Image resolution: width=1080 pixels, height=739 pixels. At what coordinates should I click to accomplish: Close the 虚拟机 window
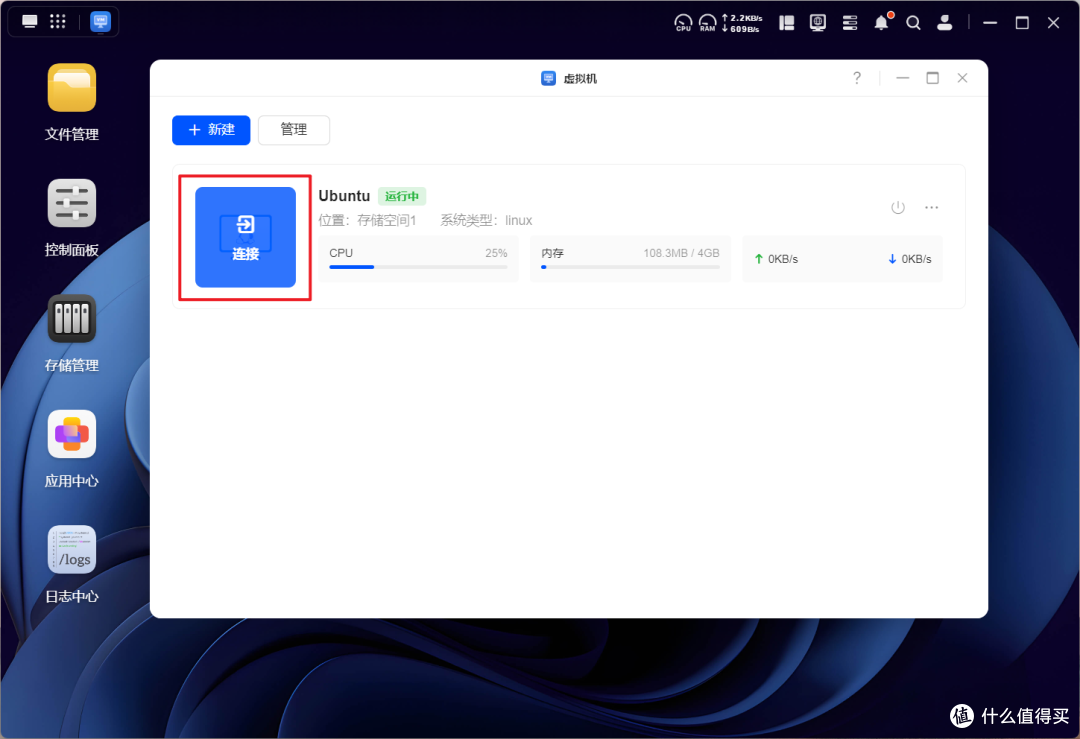click(962, 78)
